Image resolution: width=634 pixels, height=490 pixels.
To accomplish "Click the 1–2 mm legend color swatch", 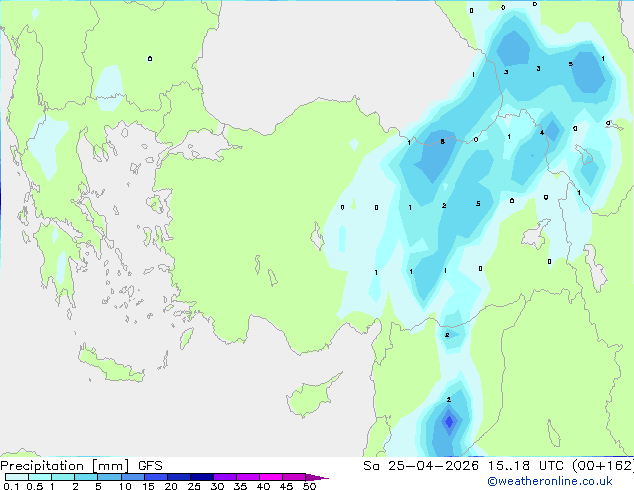I will (63, 477).
